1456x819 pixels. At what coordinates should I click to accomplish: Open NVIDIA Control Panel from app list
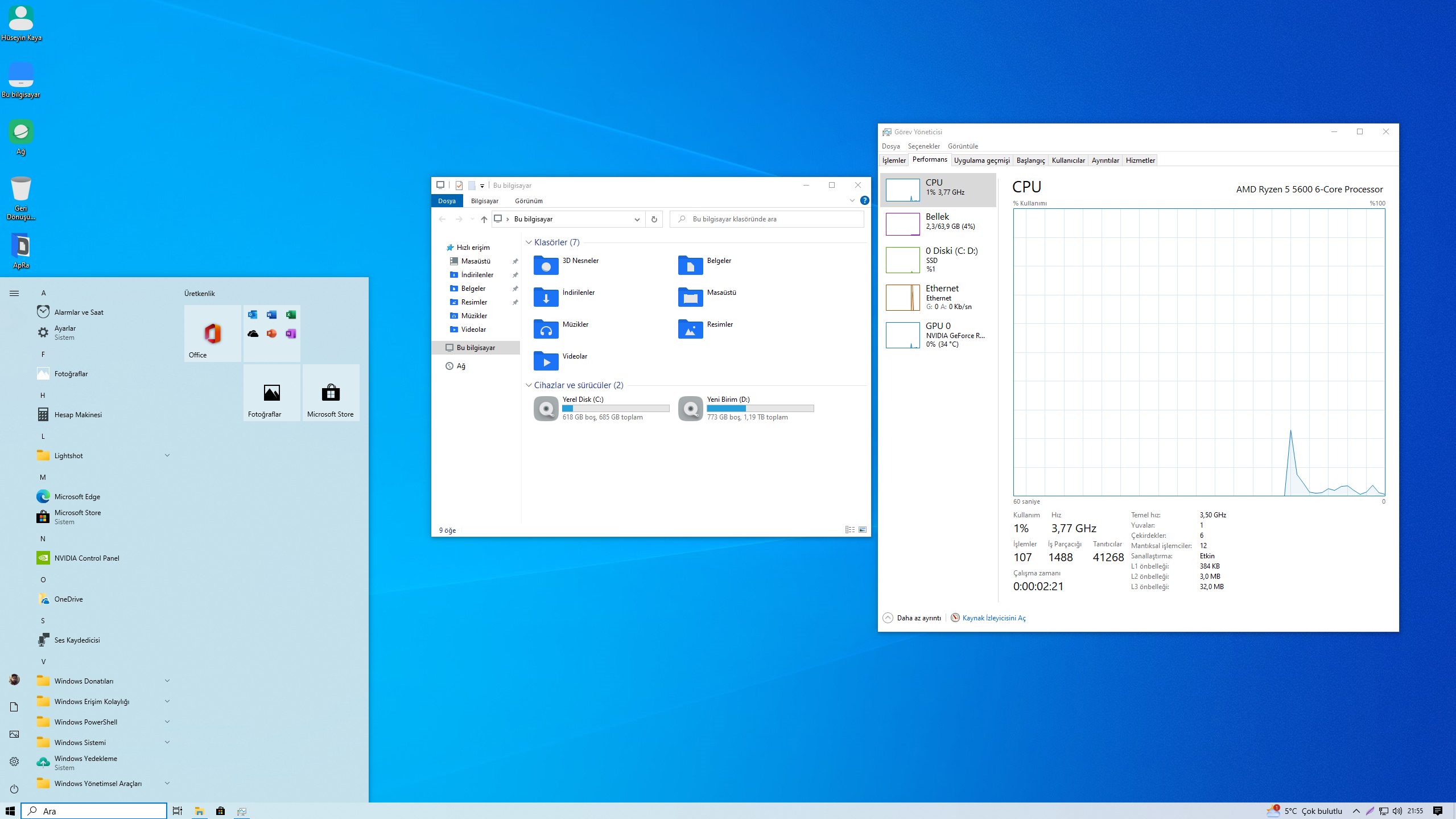[x=86, y=558]
